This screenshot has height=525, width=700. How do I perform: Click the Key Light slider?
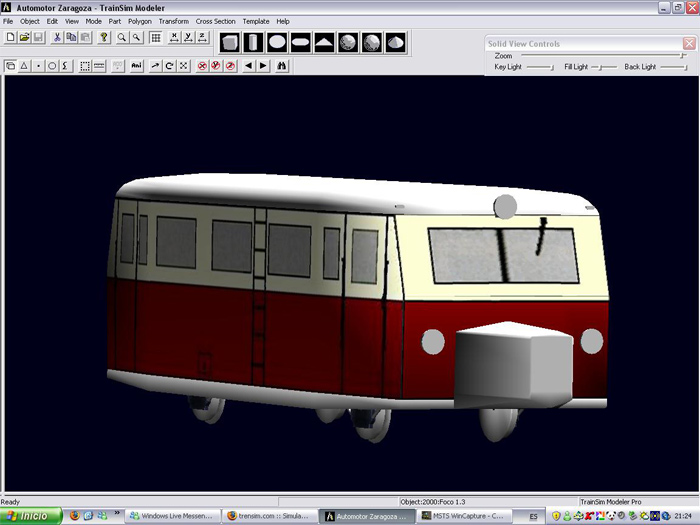tap(540, 67)
